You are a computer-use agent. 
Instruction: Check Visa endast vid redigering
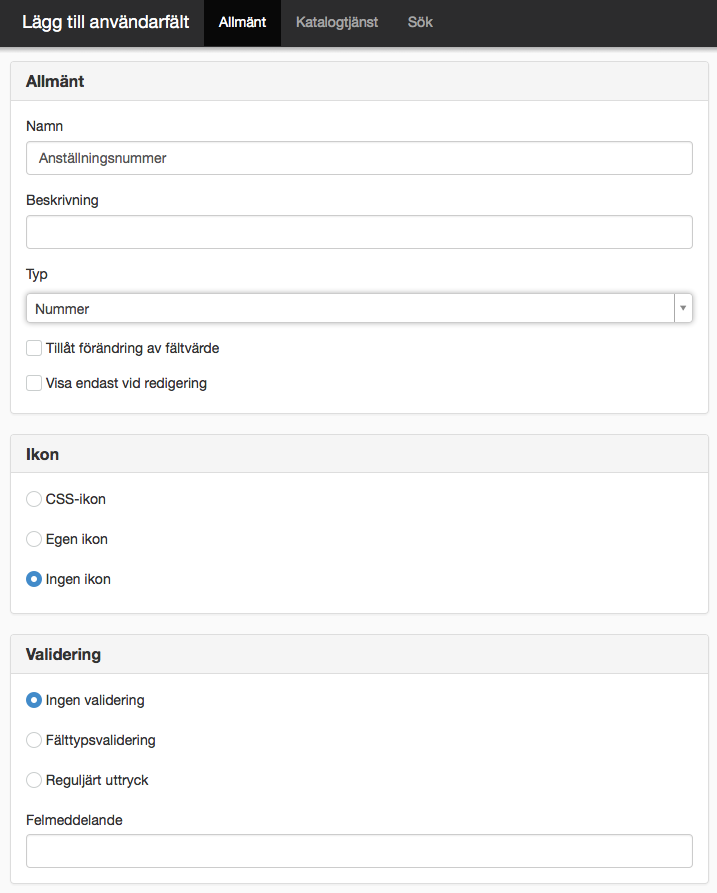coord(34,383)
